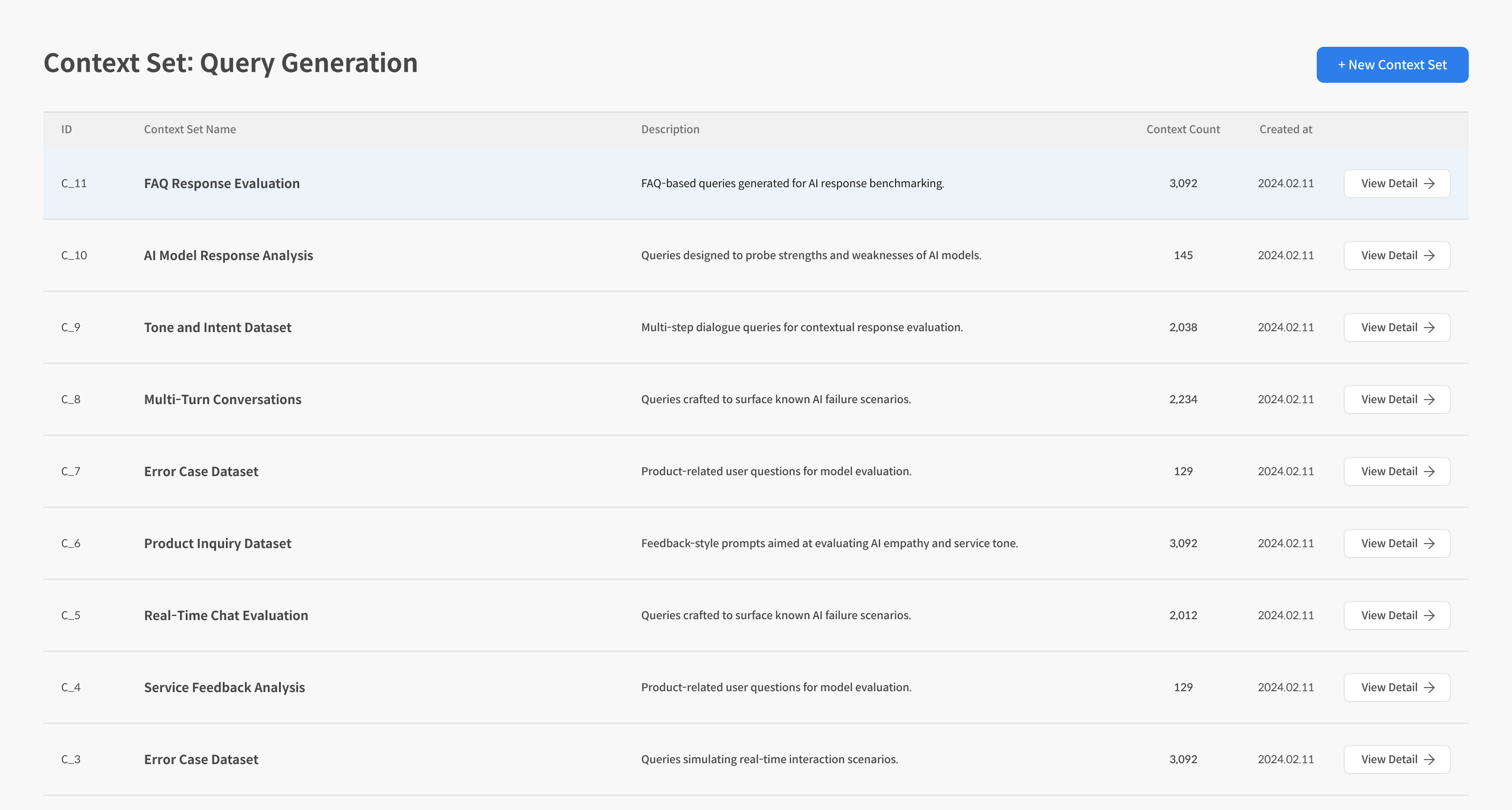Click the Context Count column header

pyautogui.click(x=1183, y=129)
